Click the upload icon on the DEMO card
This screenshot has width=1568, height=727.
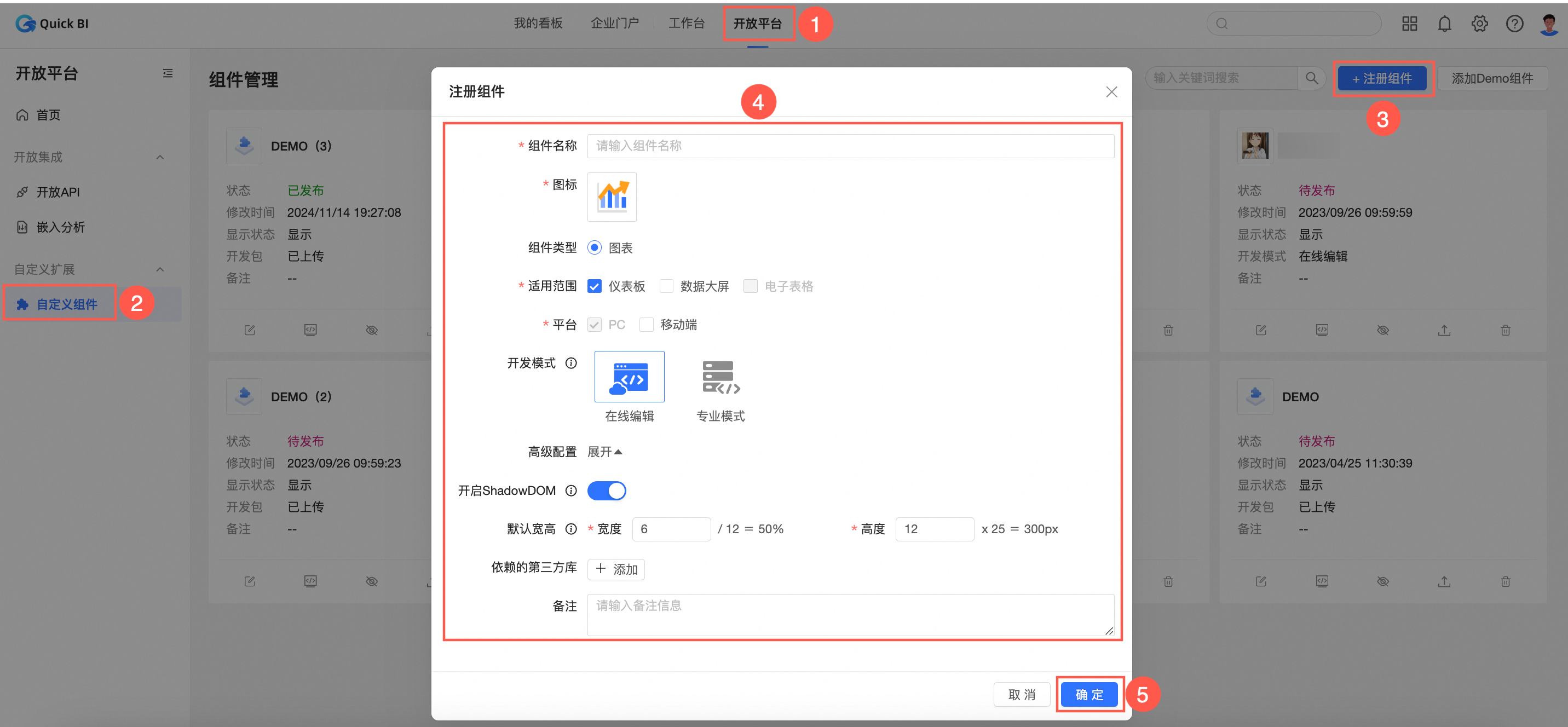[x=1444, y=581]
